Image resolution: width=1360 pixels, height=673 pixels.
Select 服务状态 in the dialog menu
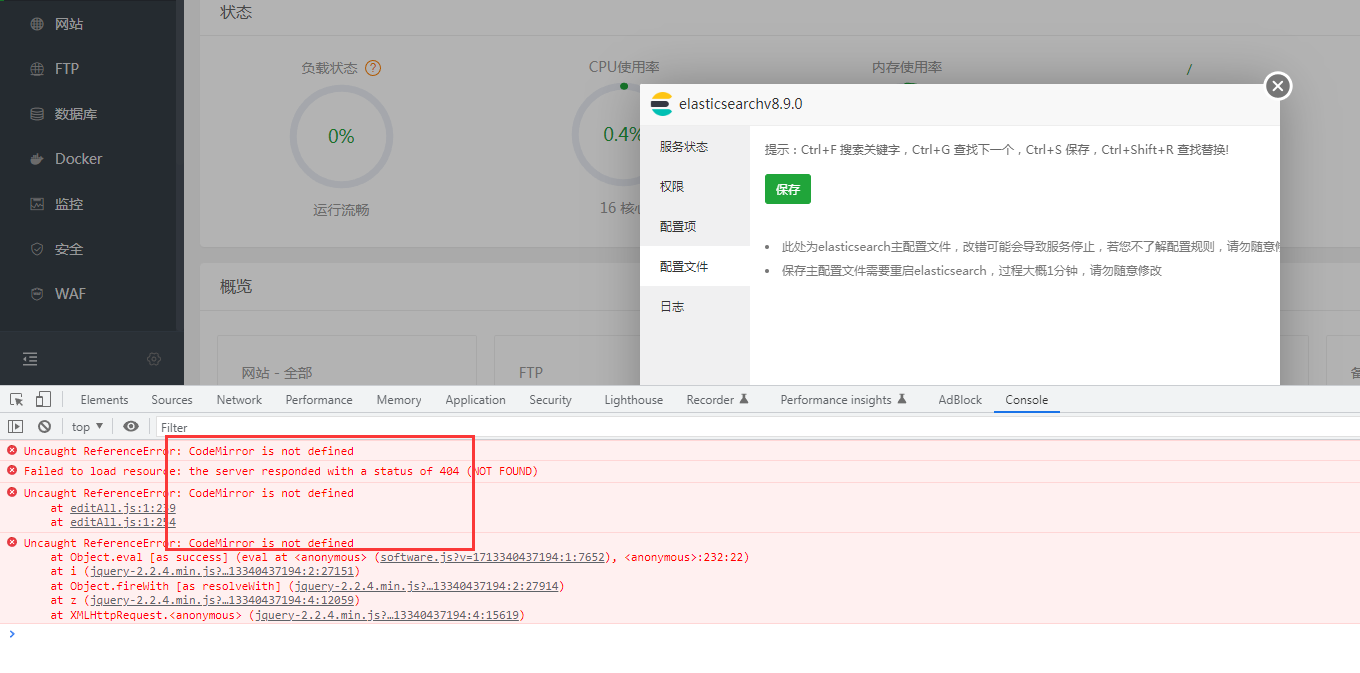[x=695, y=147]
